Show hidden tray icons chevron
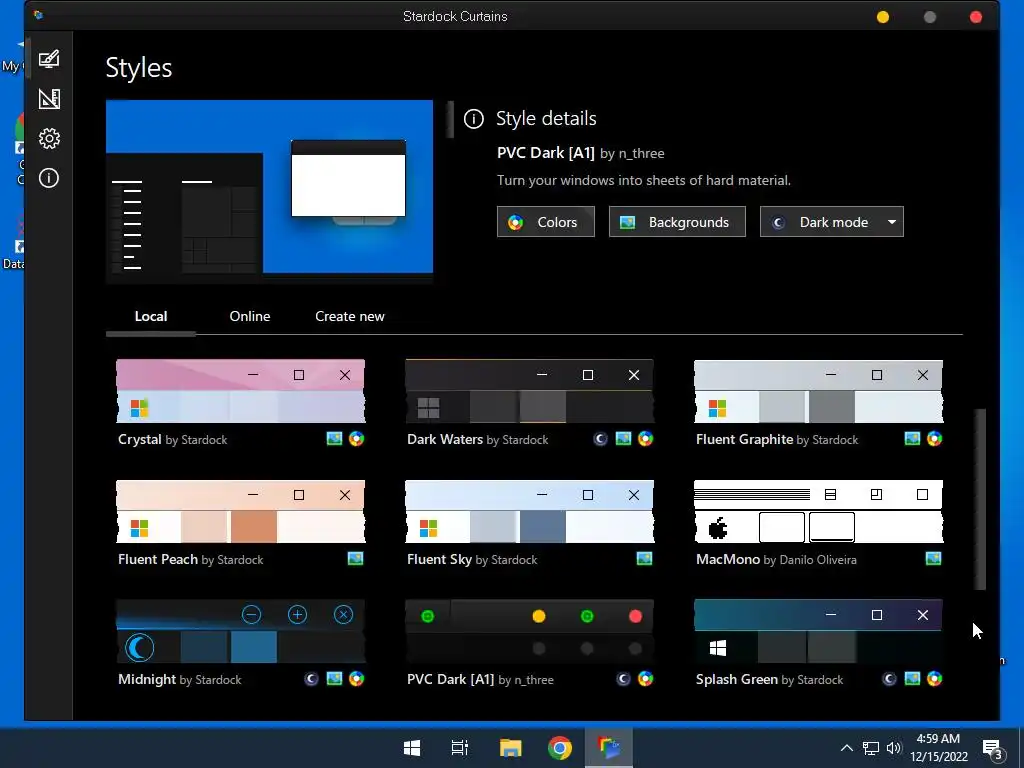Viewport: 1024px width, 768px height. [x=846, y=748]
